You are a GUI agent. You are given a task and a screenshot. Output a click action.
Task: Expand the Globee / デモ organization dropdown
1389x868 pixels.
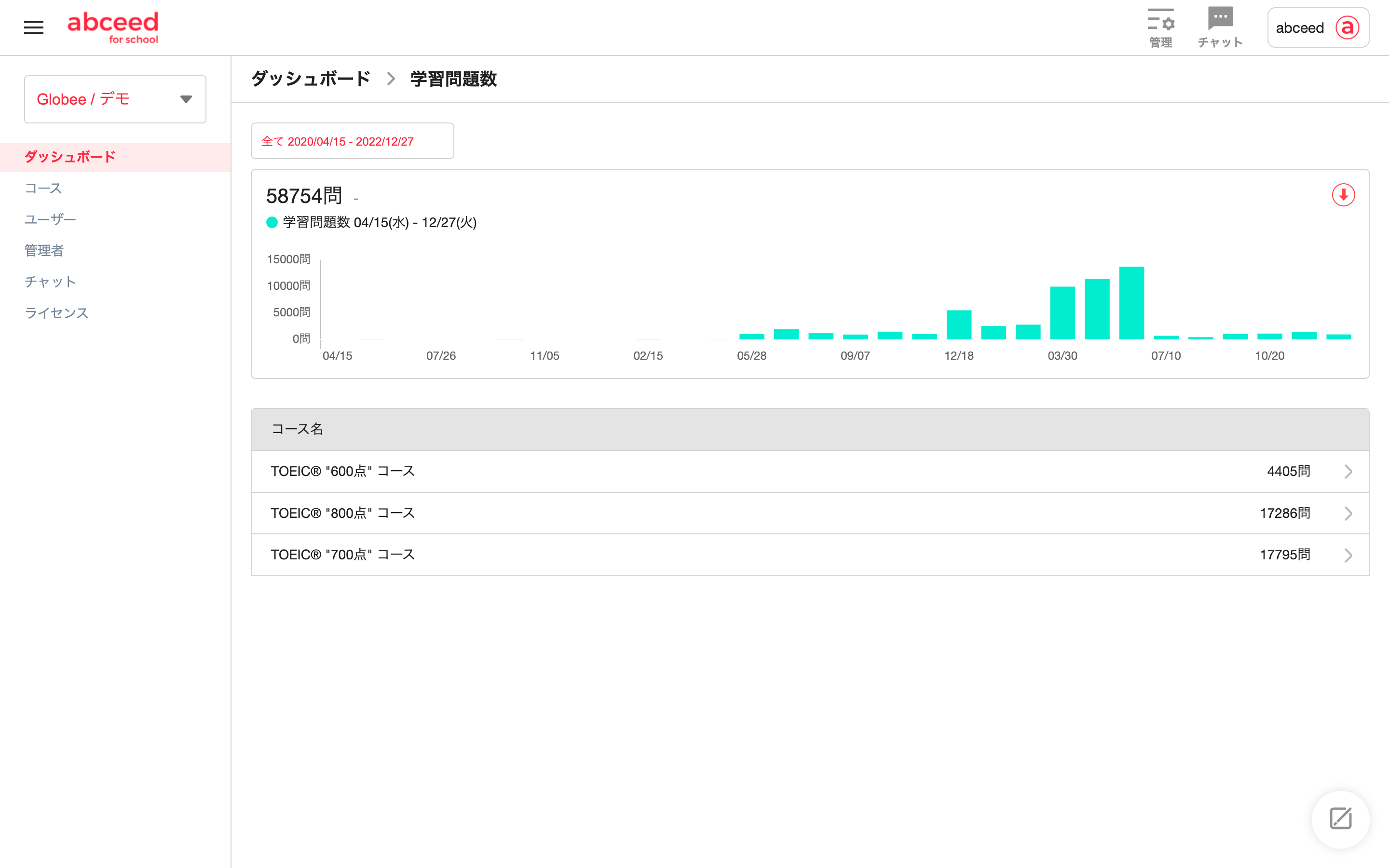(x=186, y=99)
